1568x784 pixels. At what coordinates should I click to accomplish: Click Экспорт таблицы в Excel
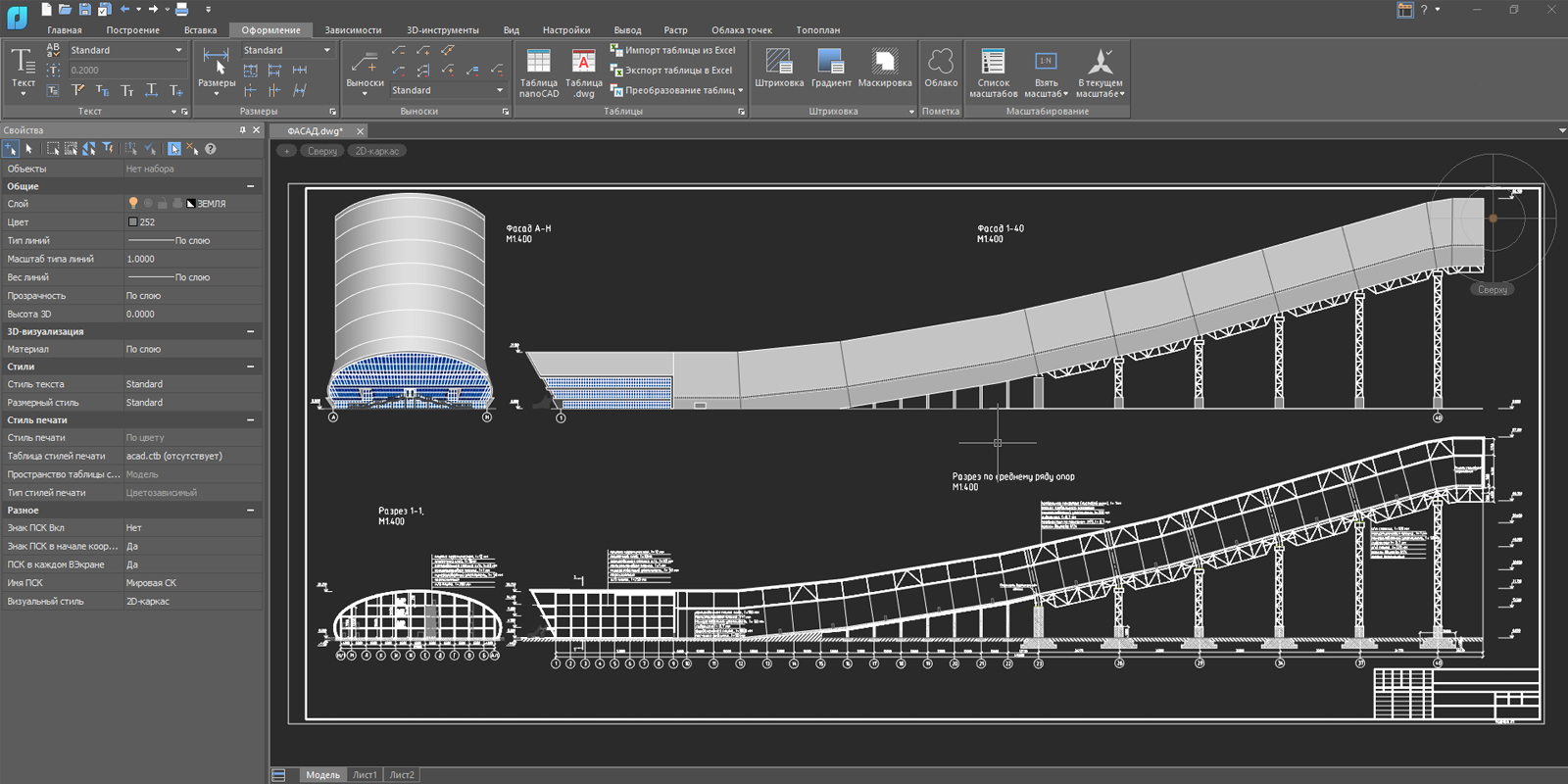(671, 71)
